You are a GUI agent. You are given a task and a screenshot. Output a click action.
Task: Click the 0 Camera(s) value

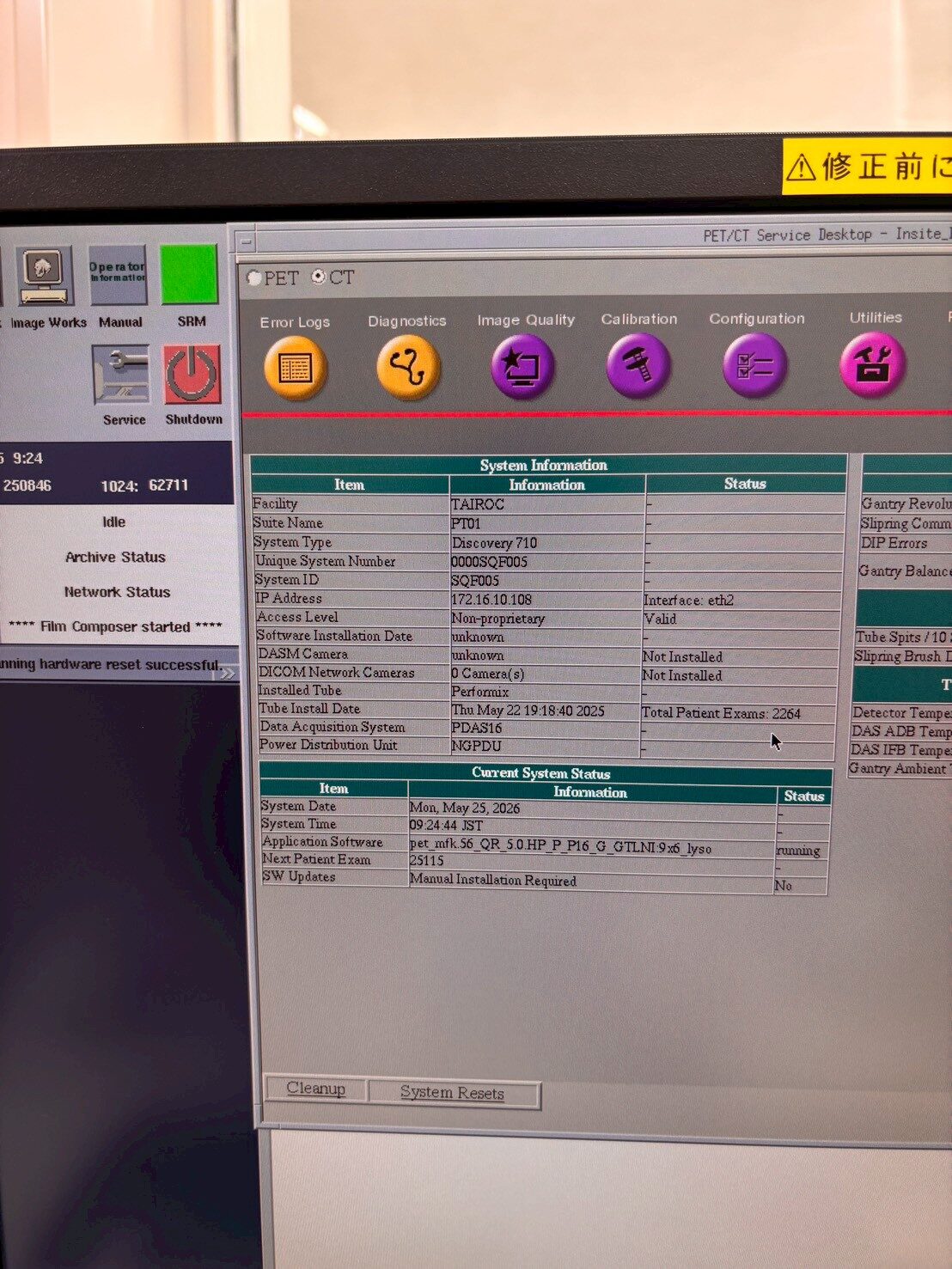click(x=487, y=674)
